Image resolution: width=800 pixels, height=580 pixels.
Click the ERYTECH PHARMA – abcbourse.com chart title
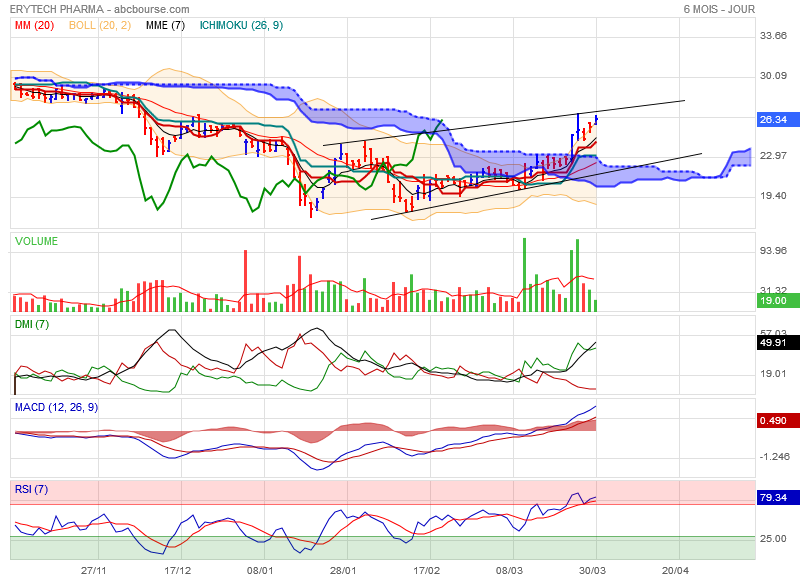click(x=99, y=9)
